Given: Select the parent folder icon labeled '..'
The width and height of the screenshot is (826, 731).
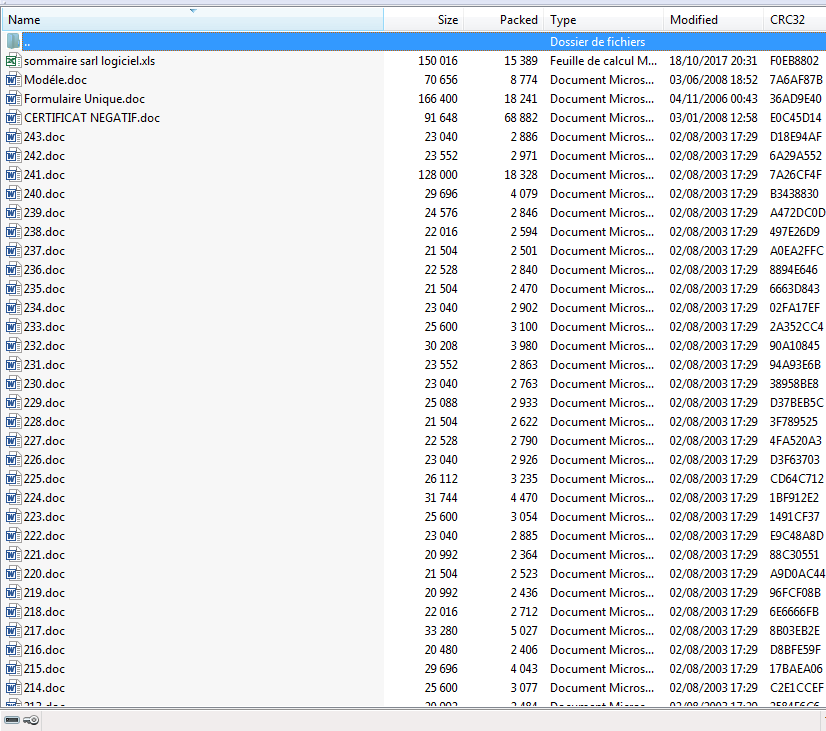Looking at the screenshot, I should click(x=13, y=42).
